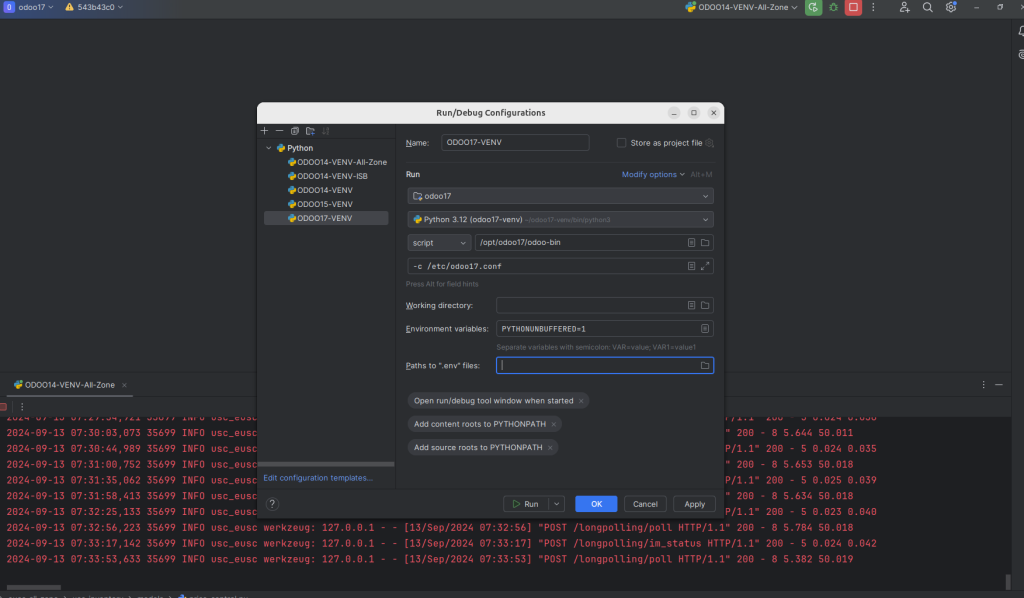Click the Name input field
The image size is (1024, 598).
point(515,142)
